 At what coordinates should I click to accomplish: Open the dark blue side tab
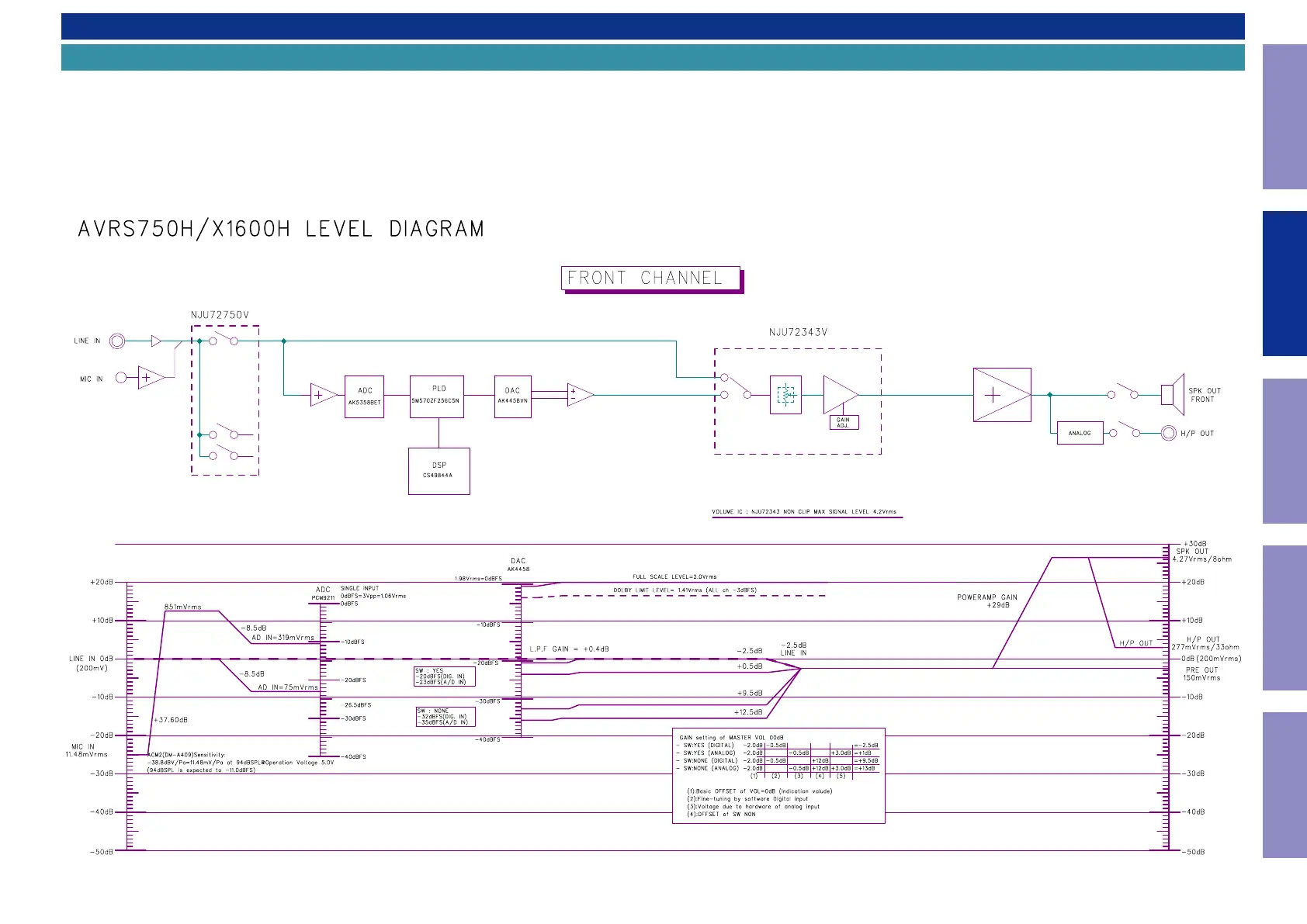(x=1284, y=283)
